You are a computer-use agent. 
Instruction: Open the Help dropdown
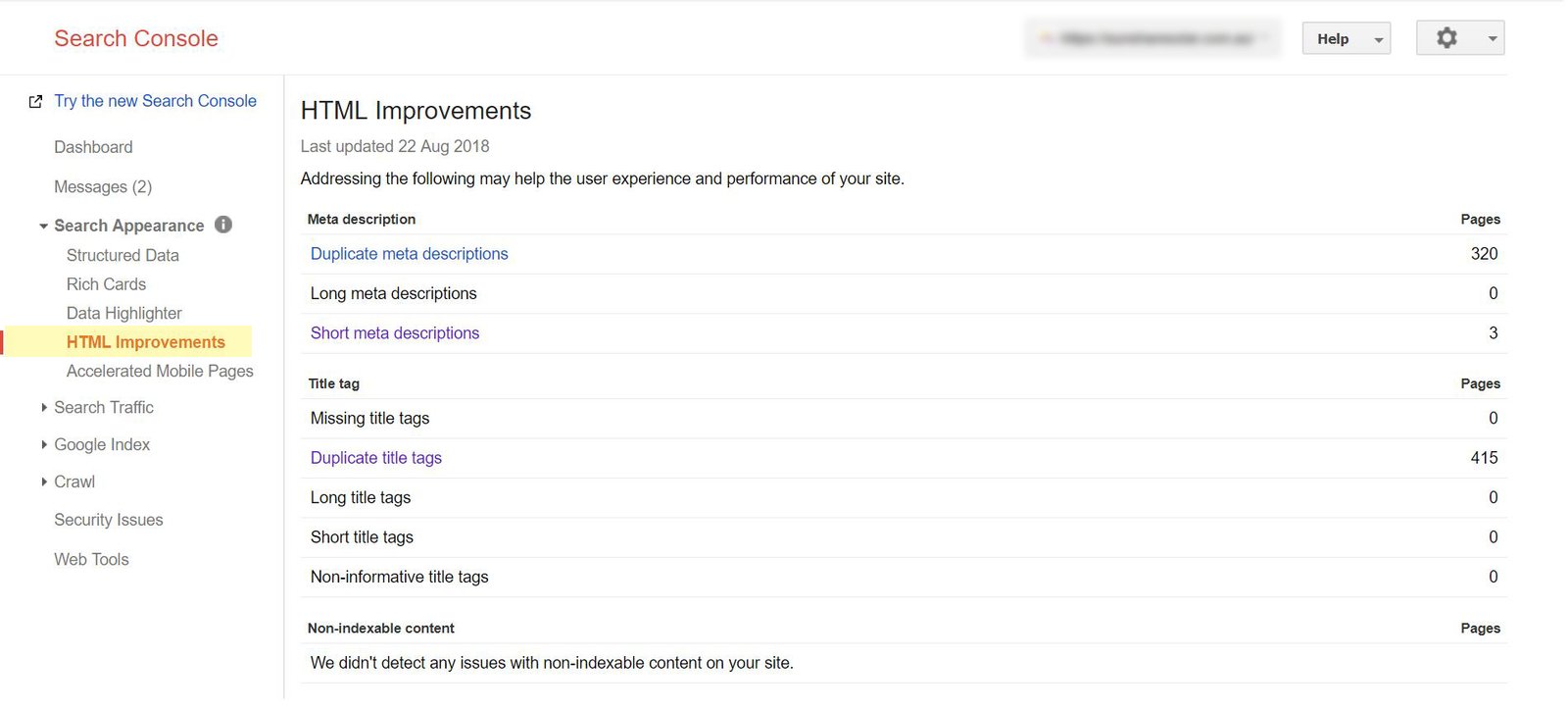tap(1346, 38)
